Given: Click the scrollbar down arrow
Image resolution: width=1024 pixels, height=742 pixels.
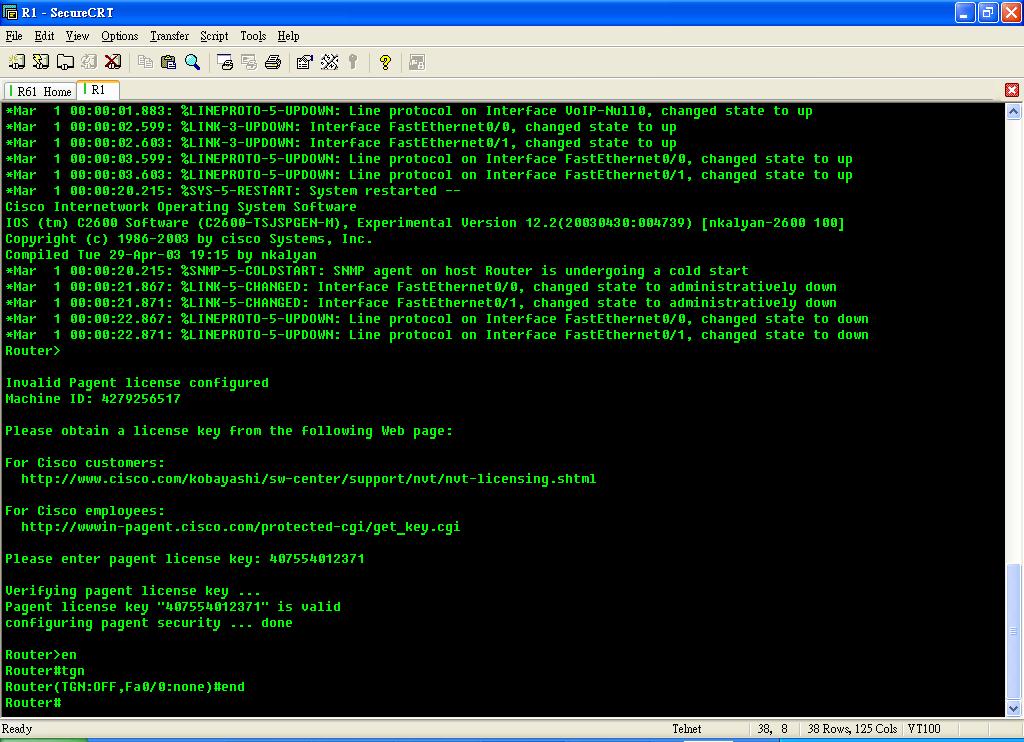Looking at the screenshot, I should [1013, 708].
